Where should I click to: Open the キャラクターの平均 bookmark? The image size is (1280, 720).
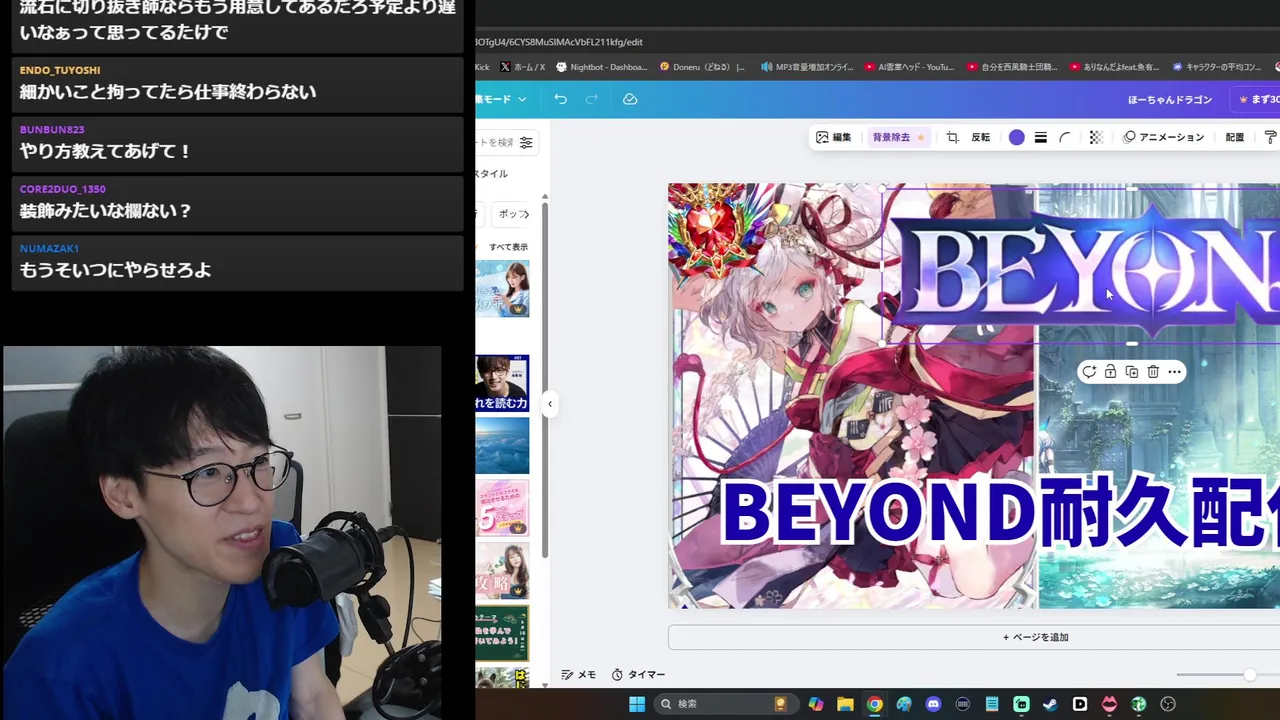click(x=1216, y=67)
